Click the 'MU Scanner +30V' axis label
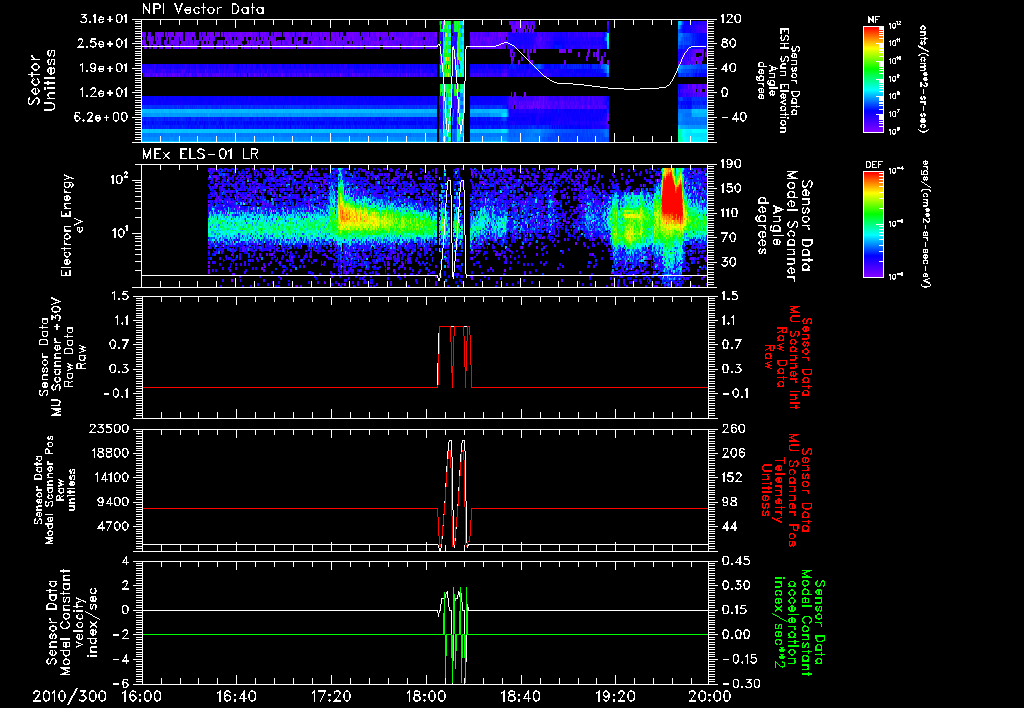Viewport: 1024px width, 708px height. [x=57, y=357]
